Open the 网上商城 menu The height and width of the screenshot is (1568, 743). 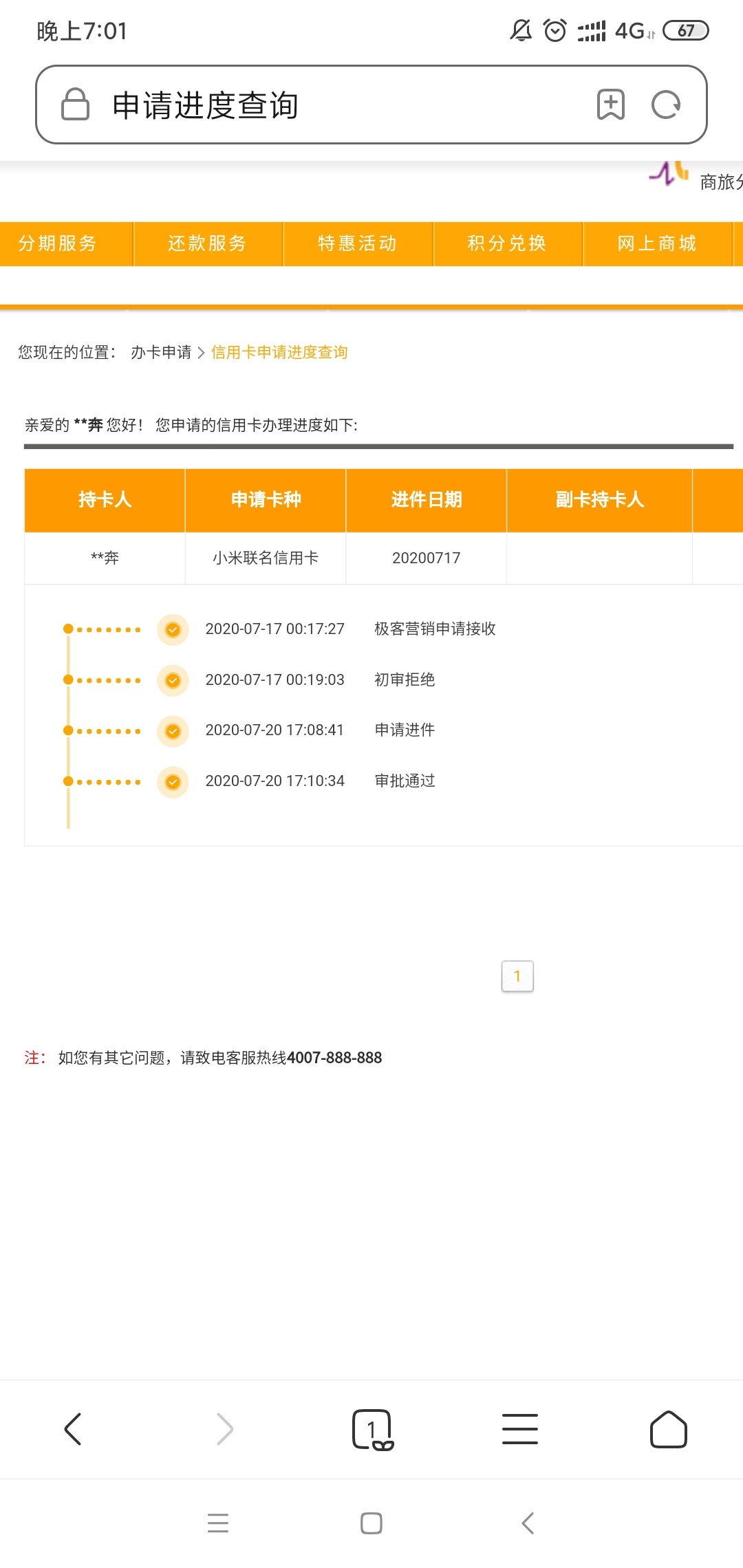658,243
